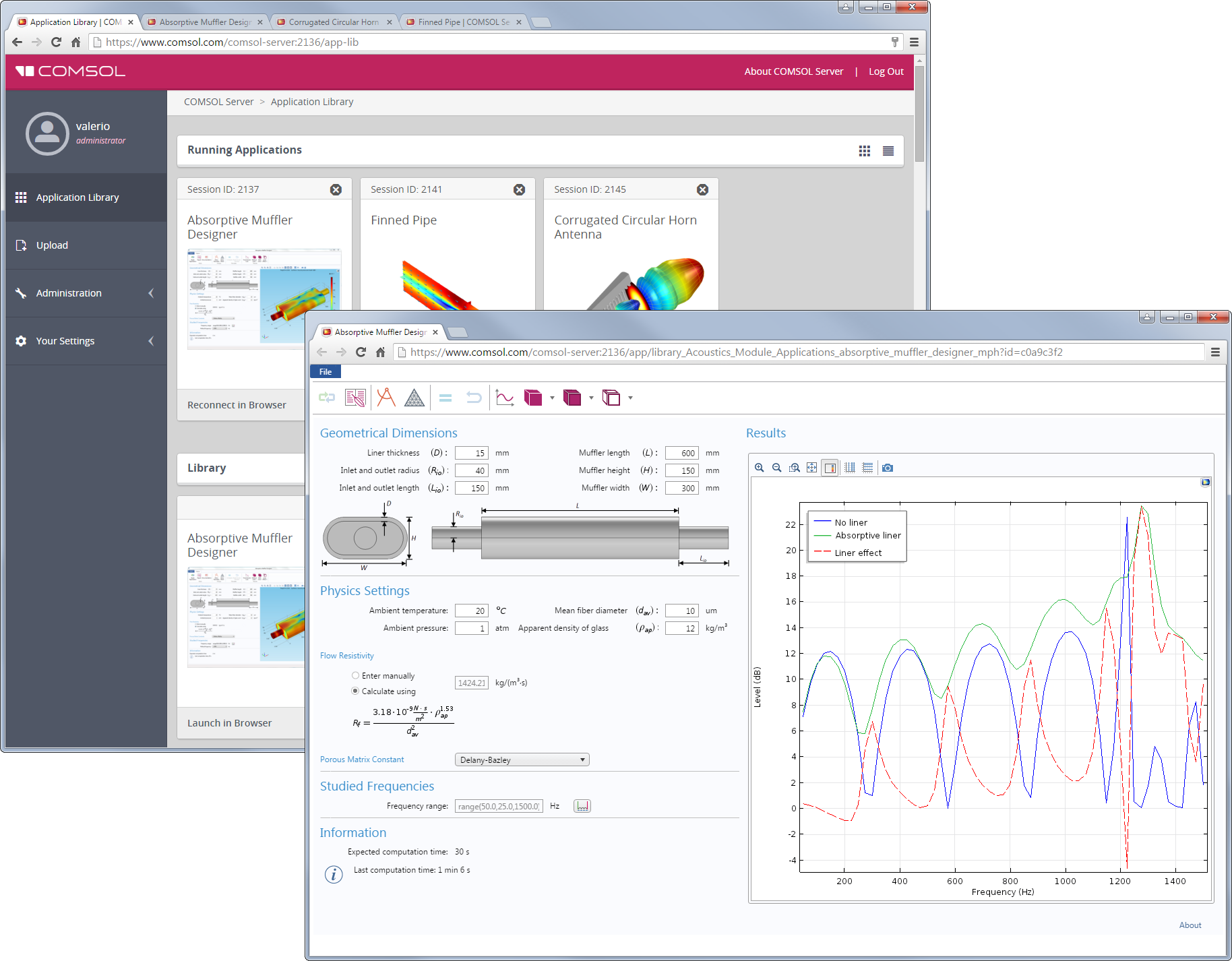
Task: Expand the dropdown arrow next to second cube icon
Action: pyautogui.click(x=591, y=398)
